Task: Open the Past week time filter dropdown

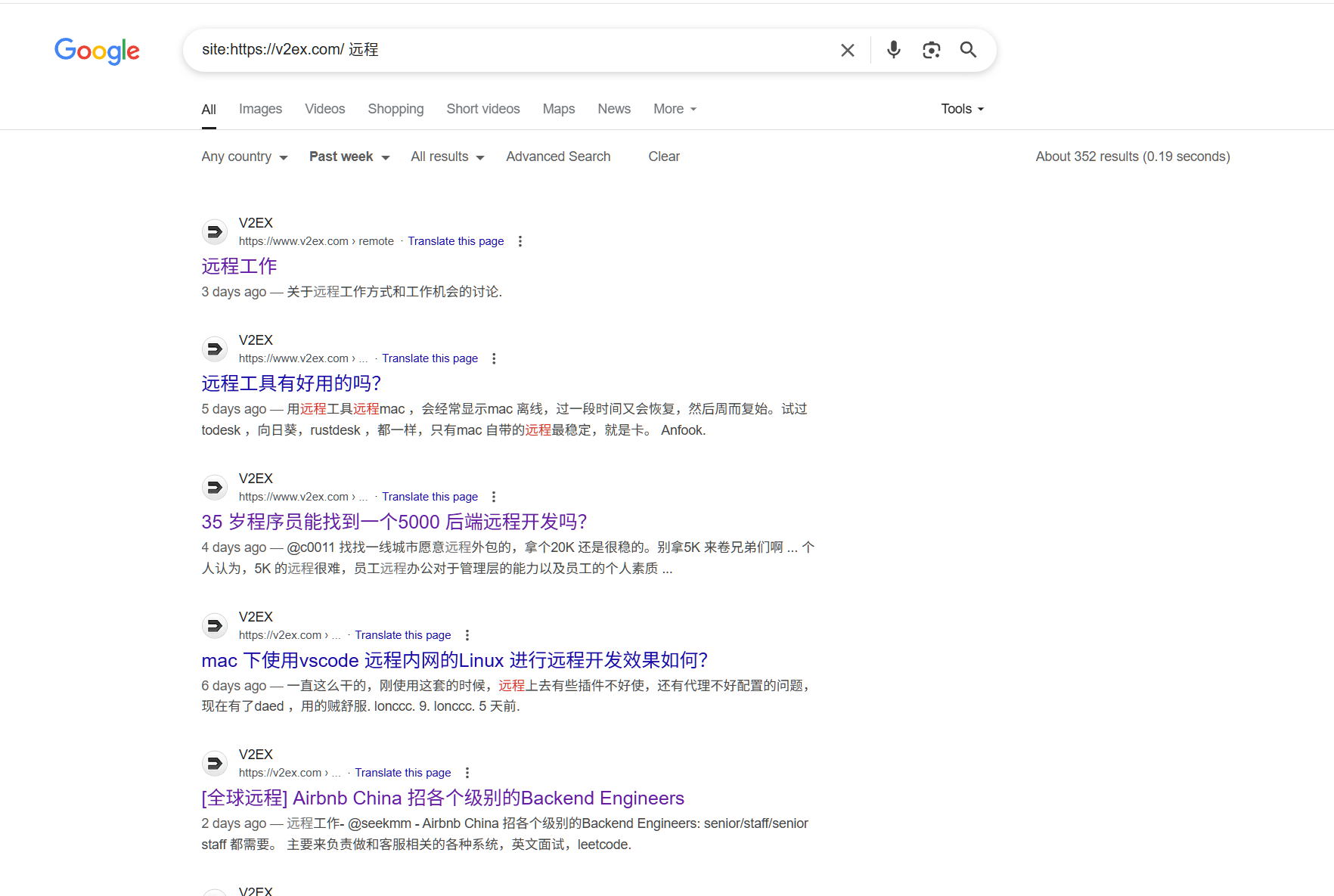Action: (x=349, y=157)
